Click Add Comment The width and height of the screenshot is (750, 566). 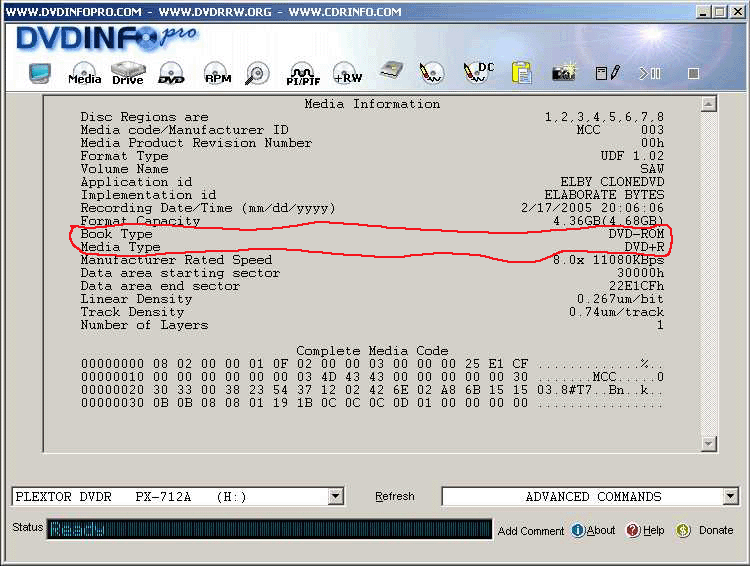tap(530, 531)
